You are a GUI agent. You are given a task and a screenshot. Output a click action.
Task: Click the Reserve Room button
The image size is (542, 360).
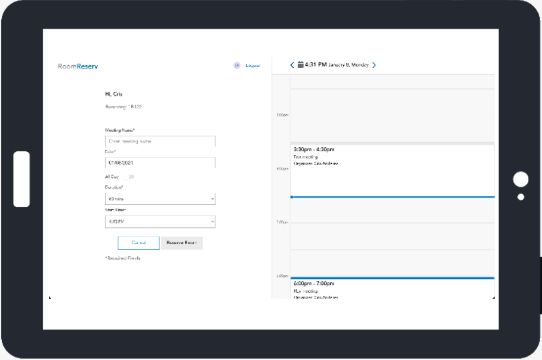click(x=182, y=243)
